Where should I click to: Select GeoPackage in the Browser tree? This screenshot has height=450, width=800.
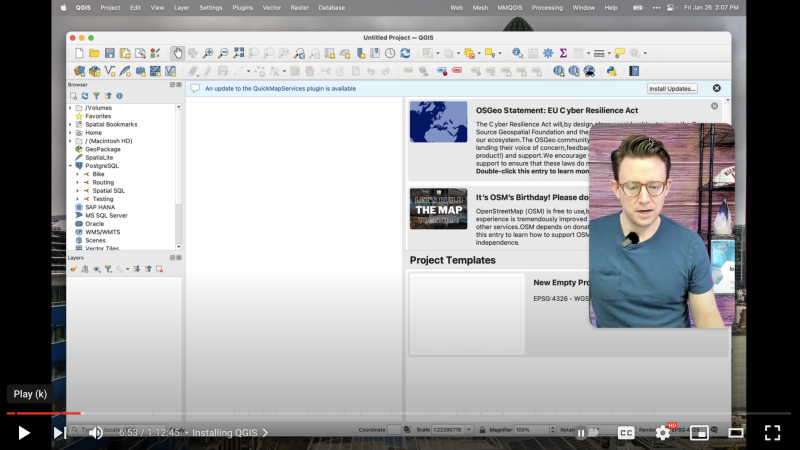(103, 149)
